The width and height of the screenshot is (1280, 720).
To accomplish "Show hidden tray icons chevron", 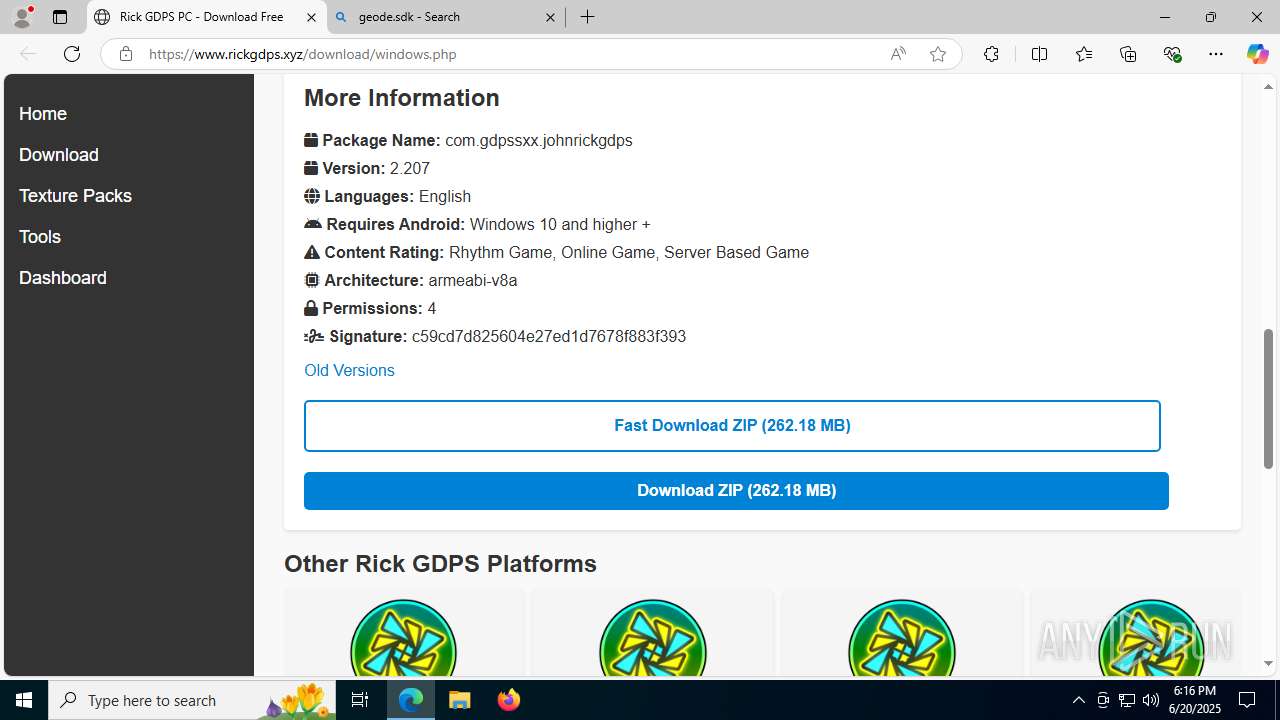I will click(x=1078, y=700).
